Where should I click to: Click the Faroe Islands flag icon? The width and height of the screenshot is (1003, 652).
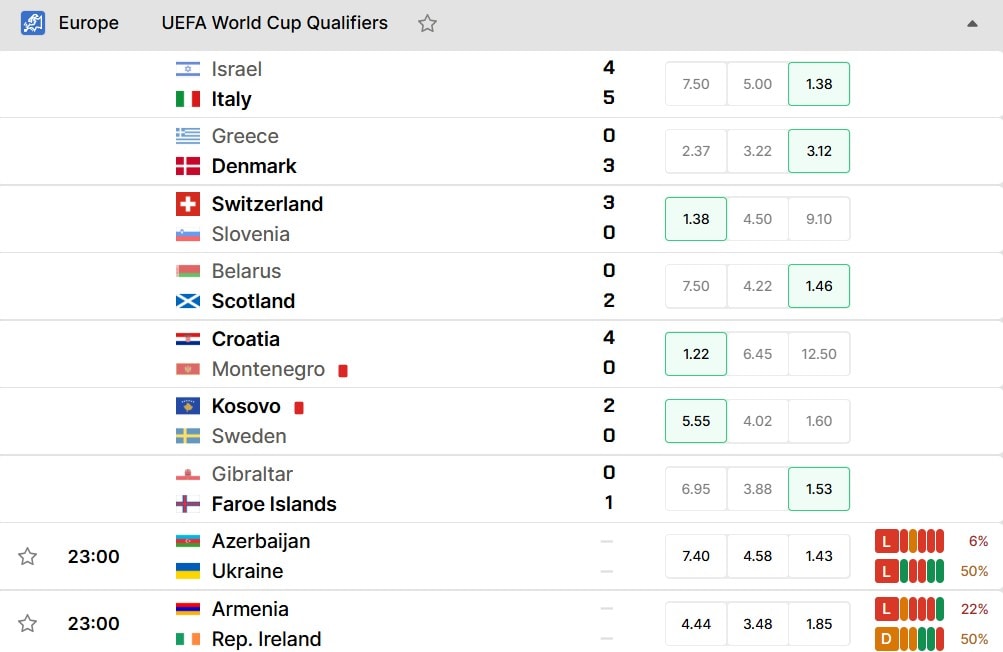[188, 504]
